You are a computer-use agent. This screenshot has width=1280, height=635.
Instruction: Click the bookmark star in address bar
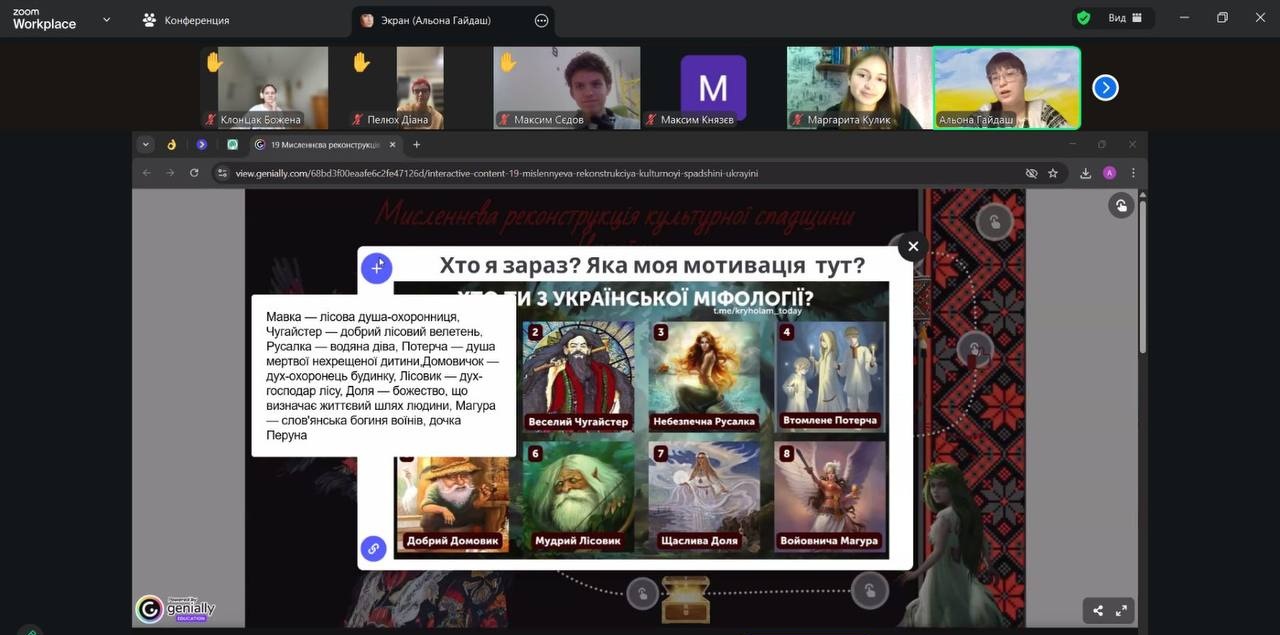[1053, 173]
